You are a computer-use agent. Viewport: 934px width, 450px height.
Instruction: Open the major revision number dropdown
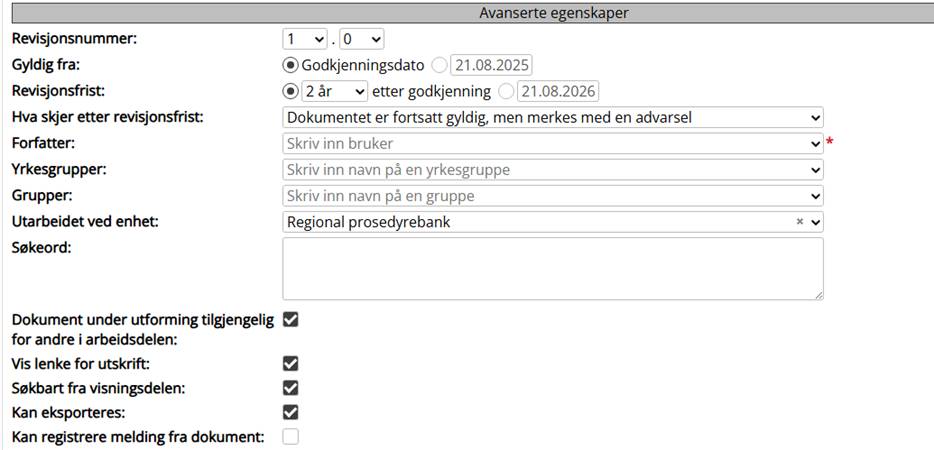(x=306, y=39)
